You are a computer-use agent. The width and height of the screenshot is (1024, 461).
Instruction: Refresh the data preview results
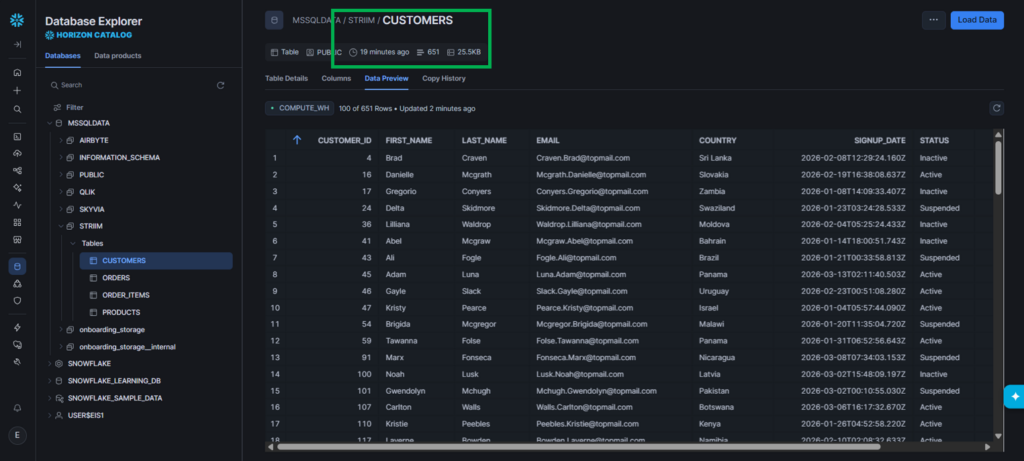(997, 108)
